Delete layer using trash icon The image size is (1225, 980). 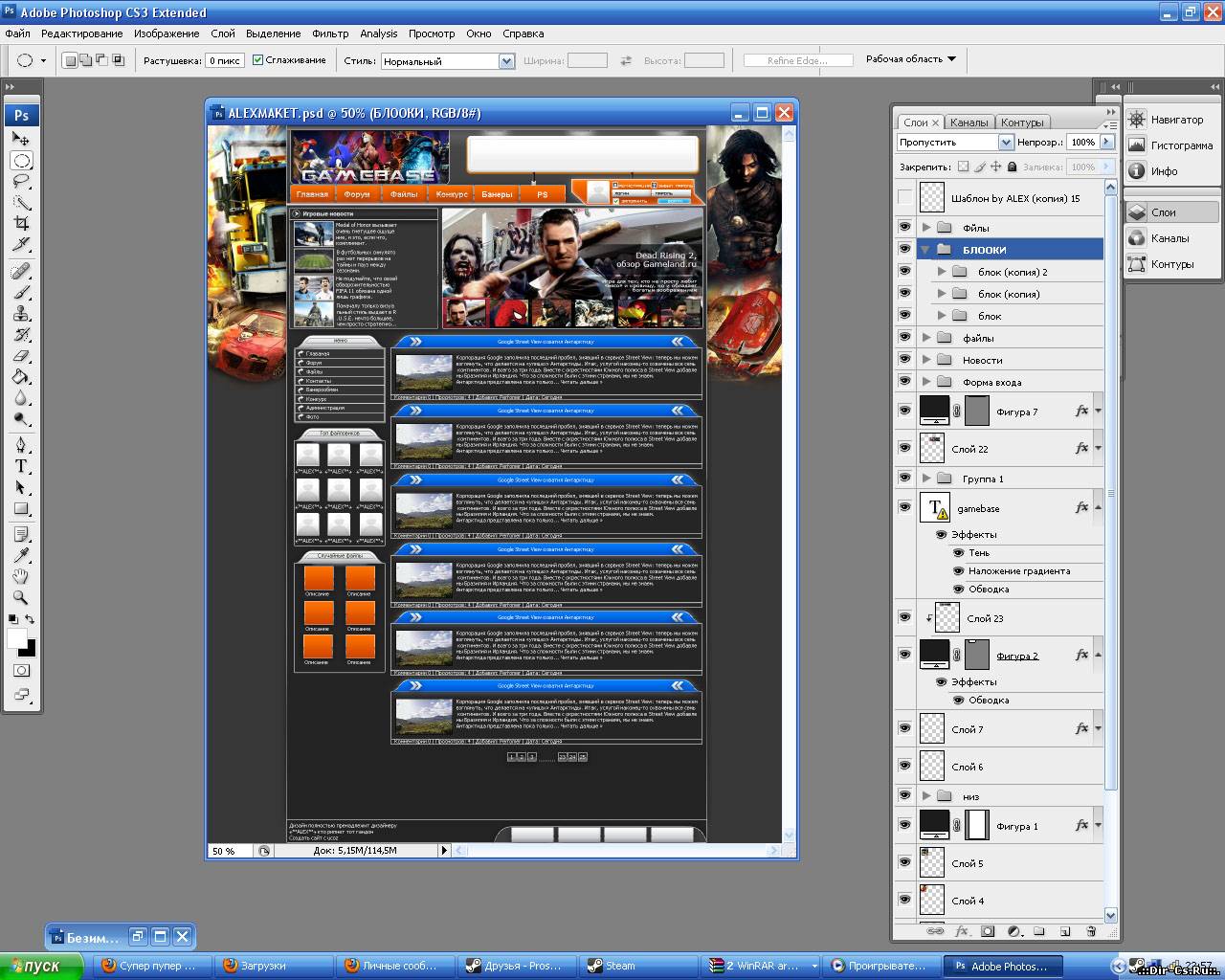pos(1090,931)
